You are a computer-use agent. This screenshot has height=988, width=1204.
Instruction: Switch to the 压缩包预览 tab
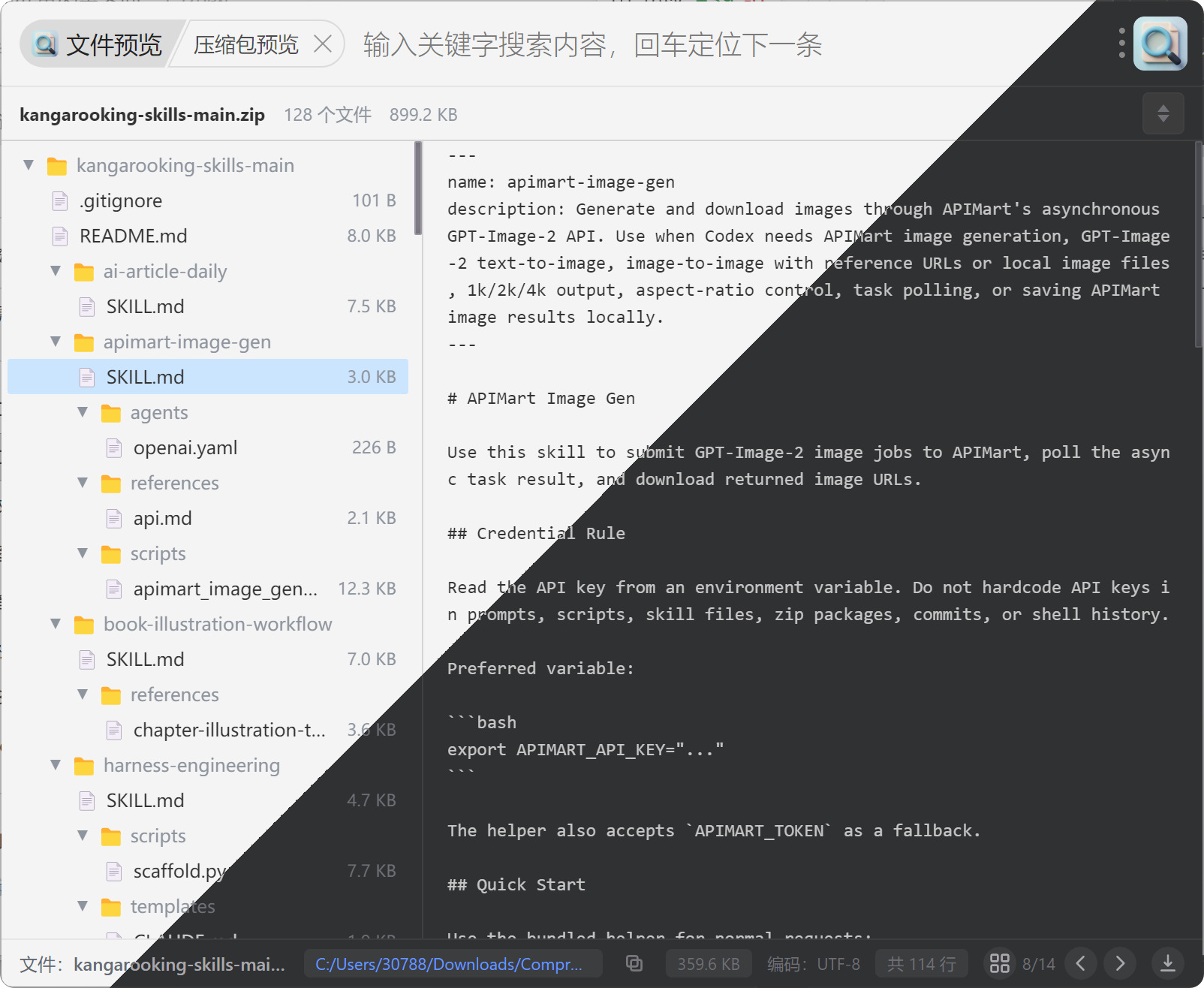pos(245,44)
